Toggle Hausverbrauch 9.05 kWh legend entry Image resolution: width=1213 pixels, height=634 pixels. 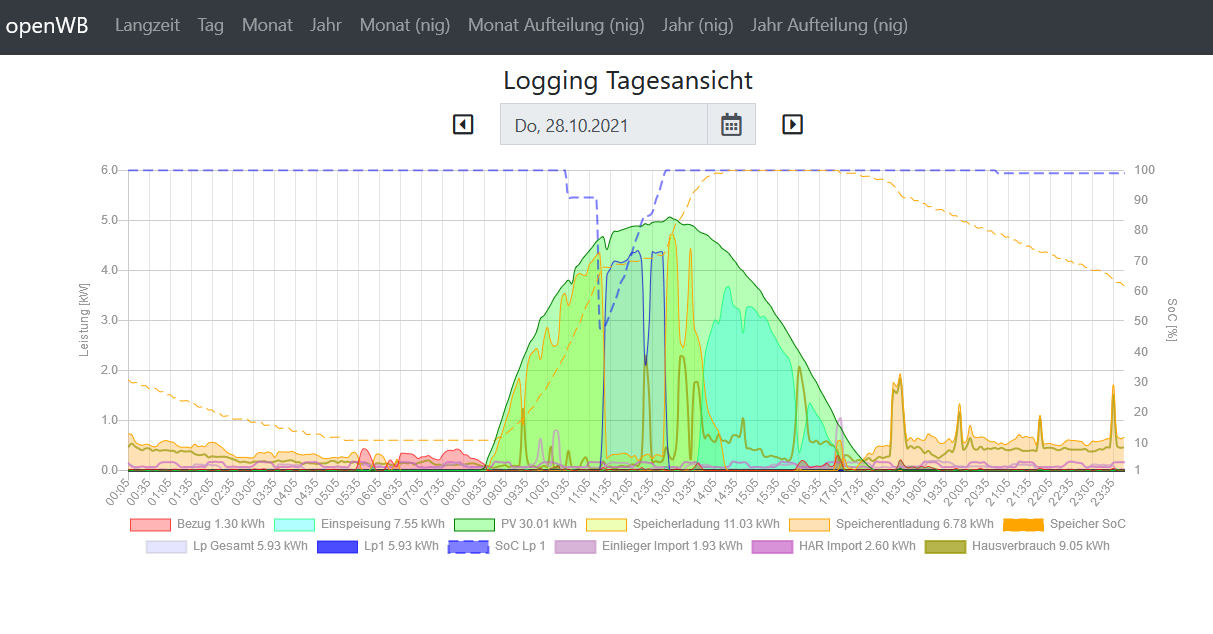coord(1018,546)
